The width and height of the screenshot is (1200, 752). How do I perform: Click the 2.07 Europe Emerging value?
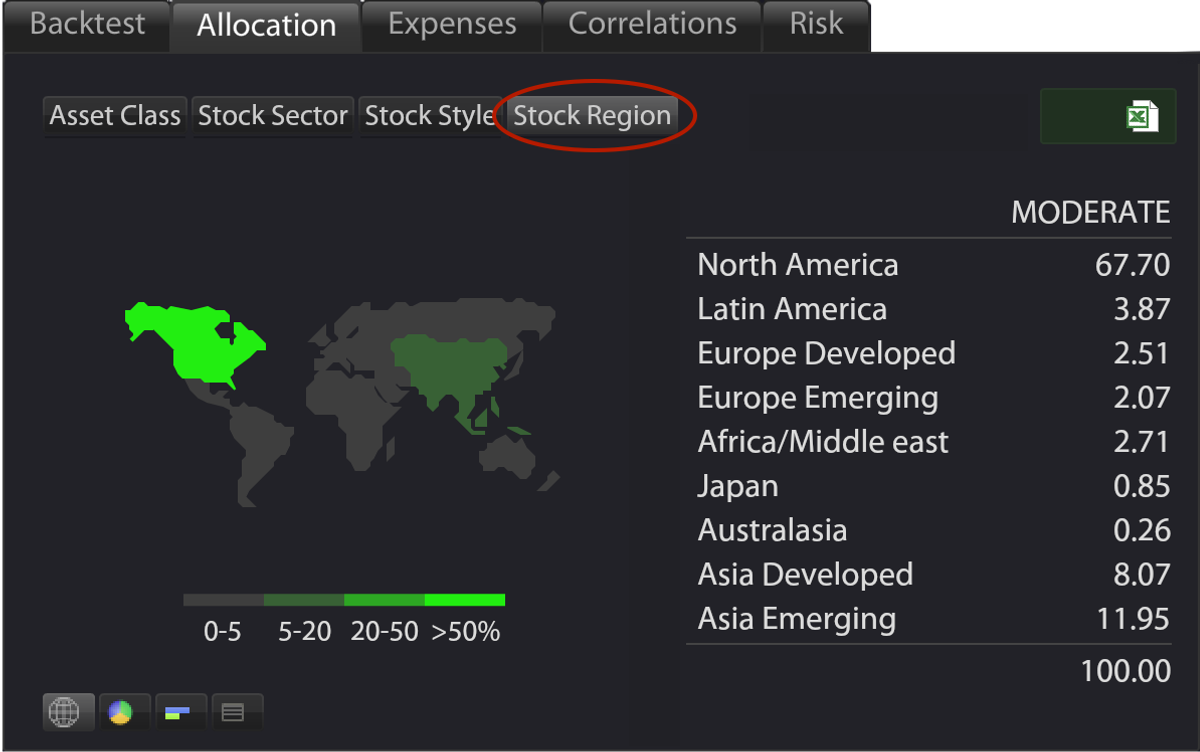point(1142,398)
